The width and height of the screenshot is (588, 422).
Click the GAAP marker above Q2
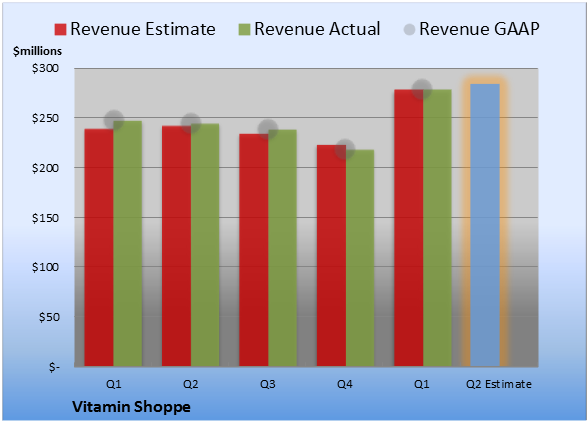(x=191, y=123)
